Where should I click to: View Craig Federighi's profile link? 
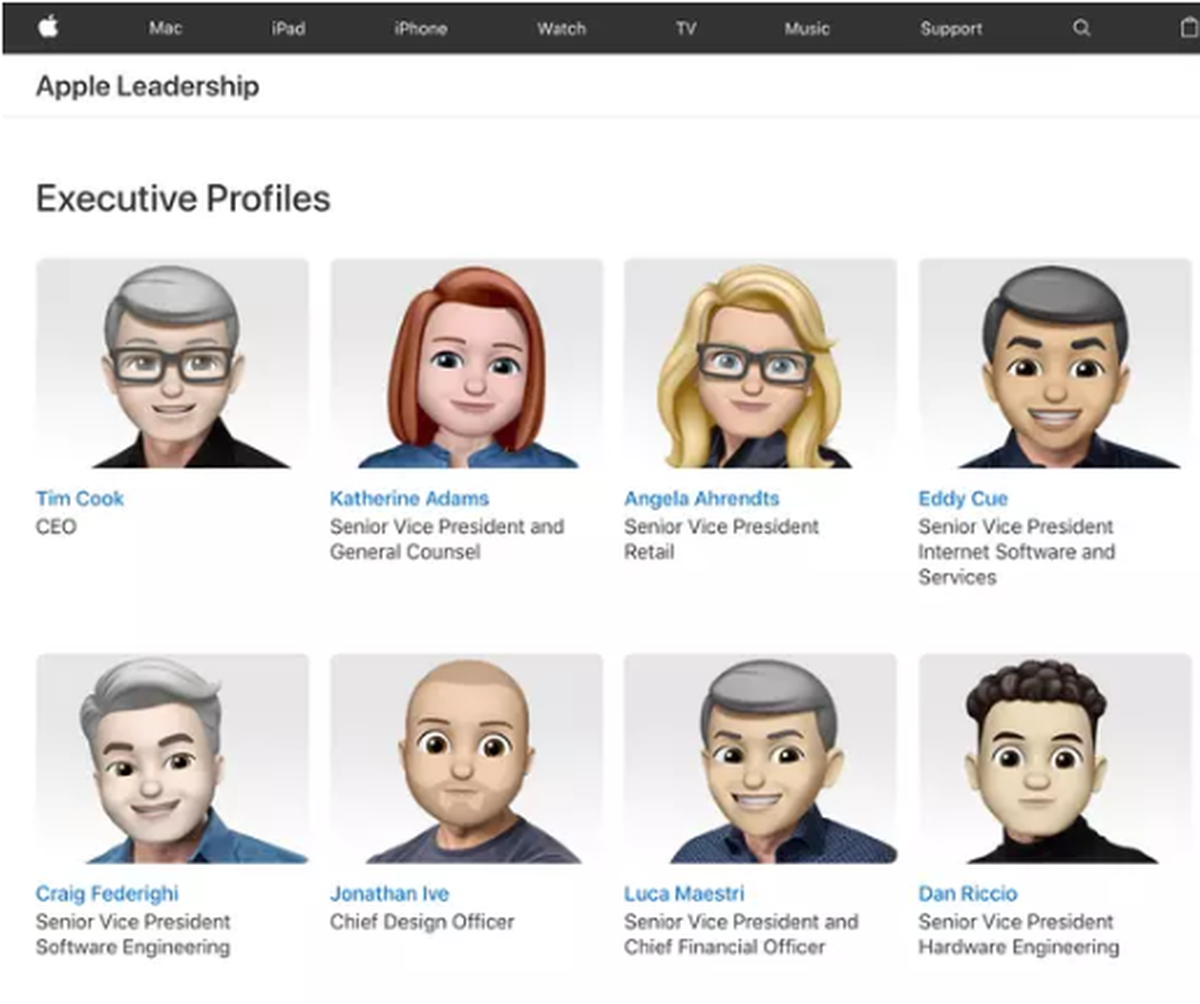coord(108,893)
